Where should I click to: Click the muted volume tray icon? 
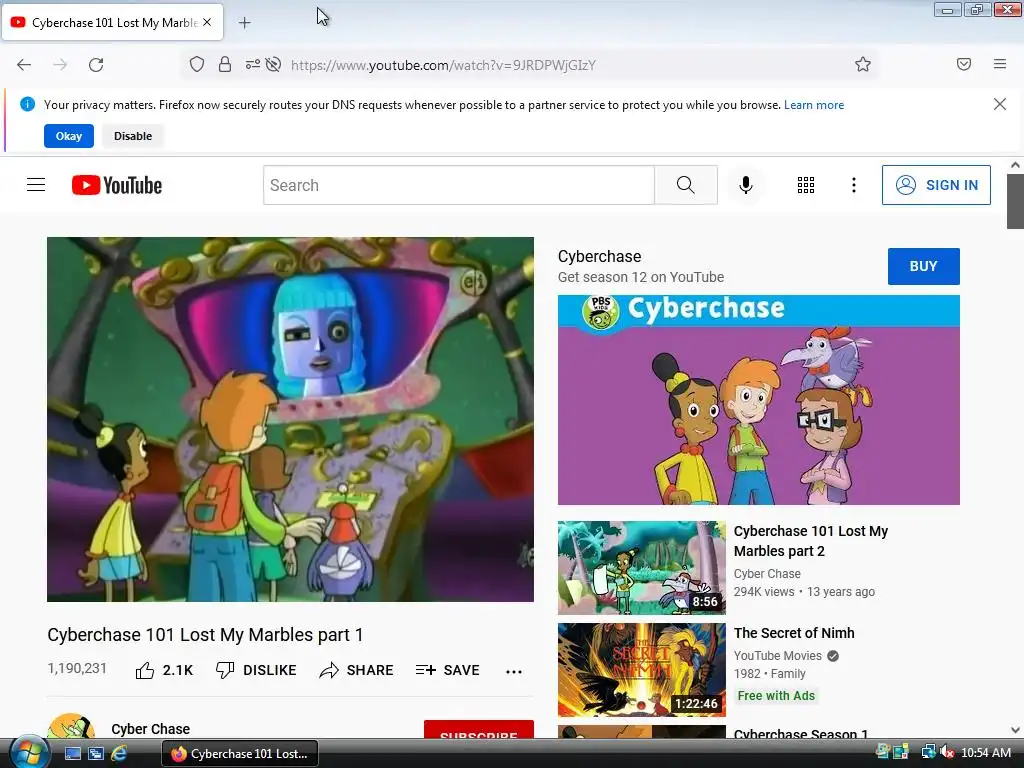947,753
